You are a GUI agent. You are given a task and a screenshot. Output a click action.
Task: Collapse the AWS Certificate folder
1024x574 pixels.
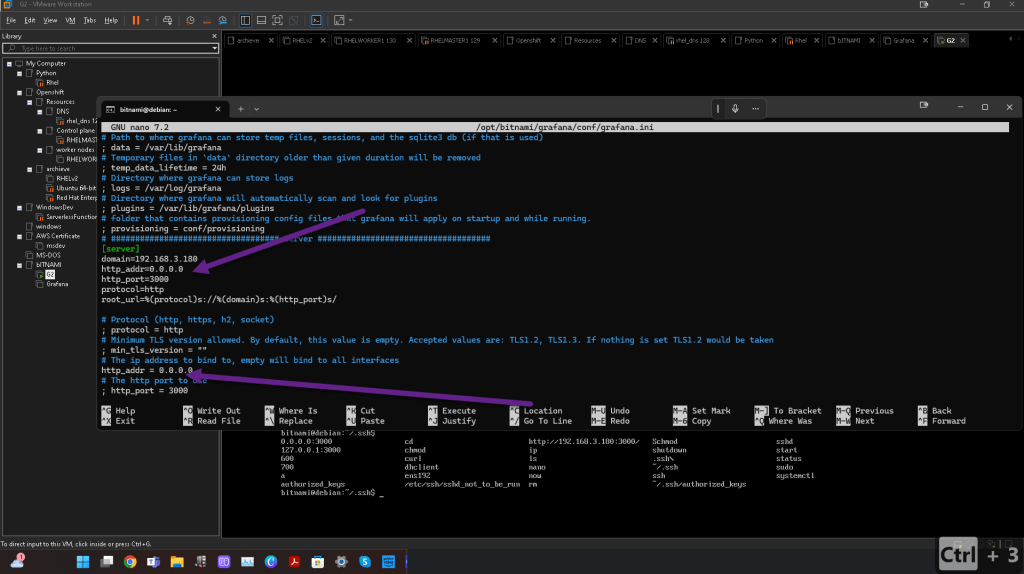coord(20,236)
